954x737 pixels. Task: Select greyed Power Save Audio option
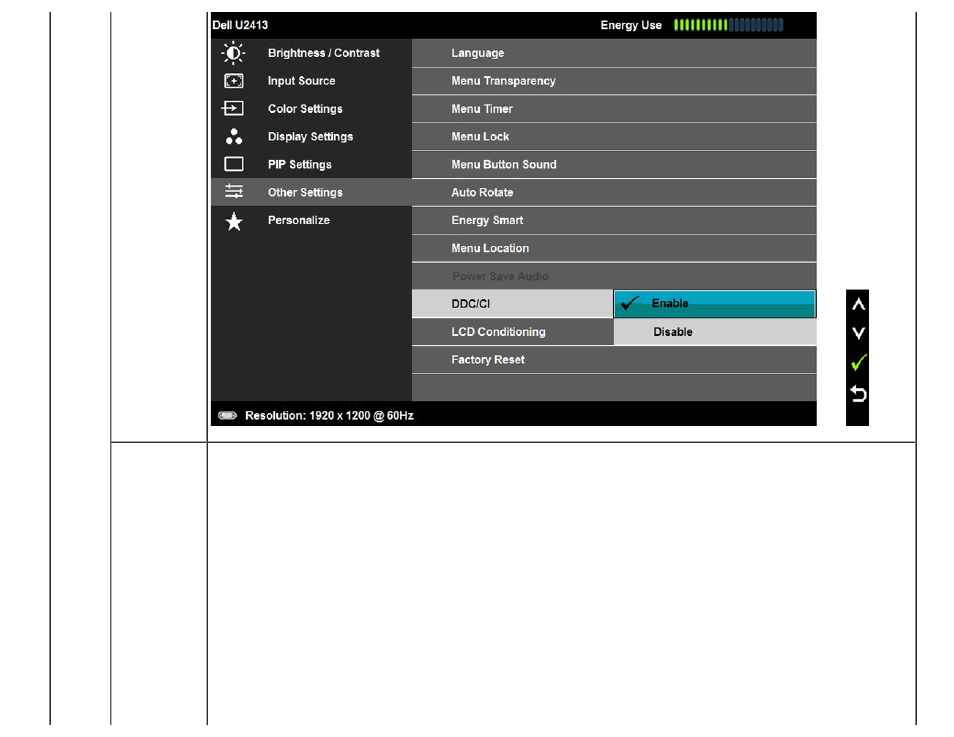click(x=614, y=276)
